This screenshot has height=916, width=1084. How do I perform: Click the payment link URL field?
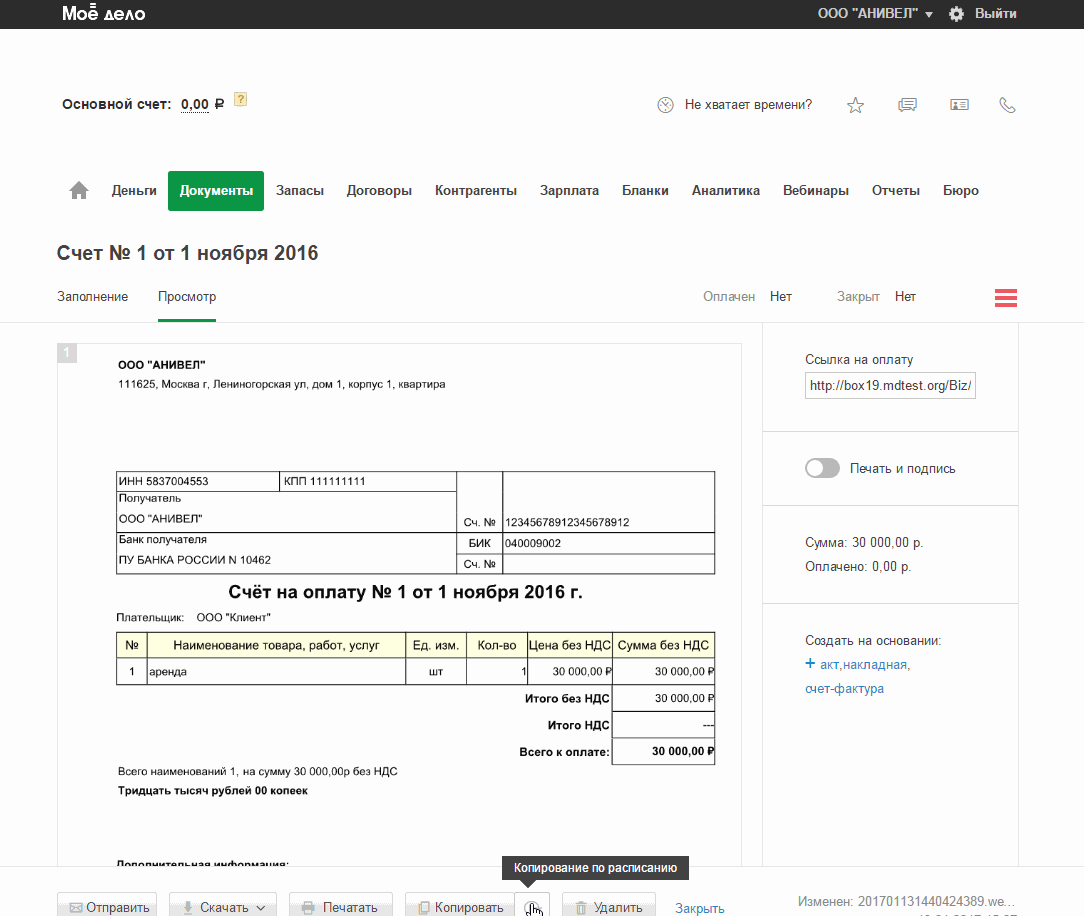(x=890, y=385)
